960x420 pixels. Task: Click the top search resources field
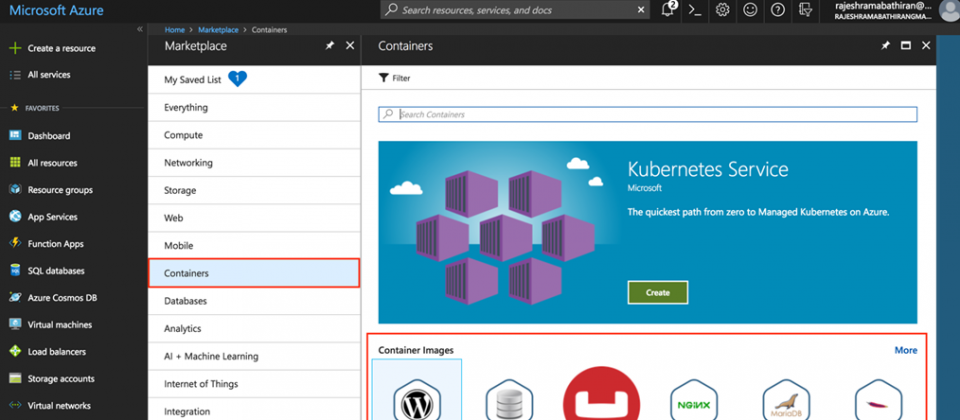tap(514, 10)
